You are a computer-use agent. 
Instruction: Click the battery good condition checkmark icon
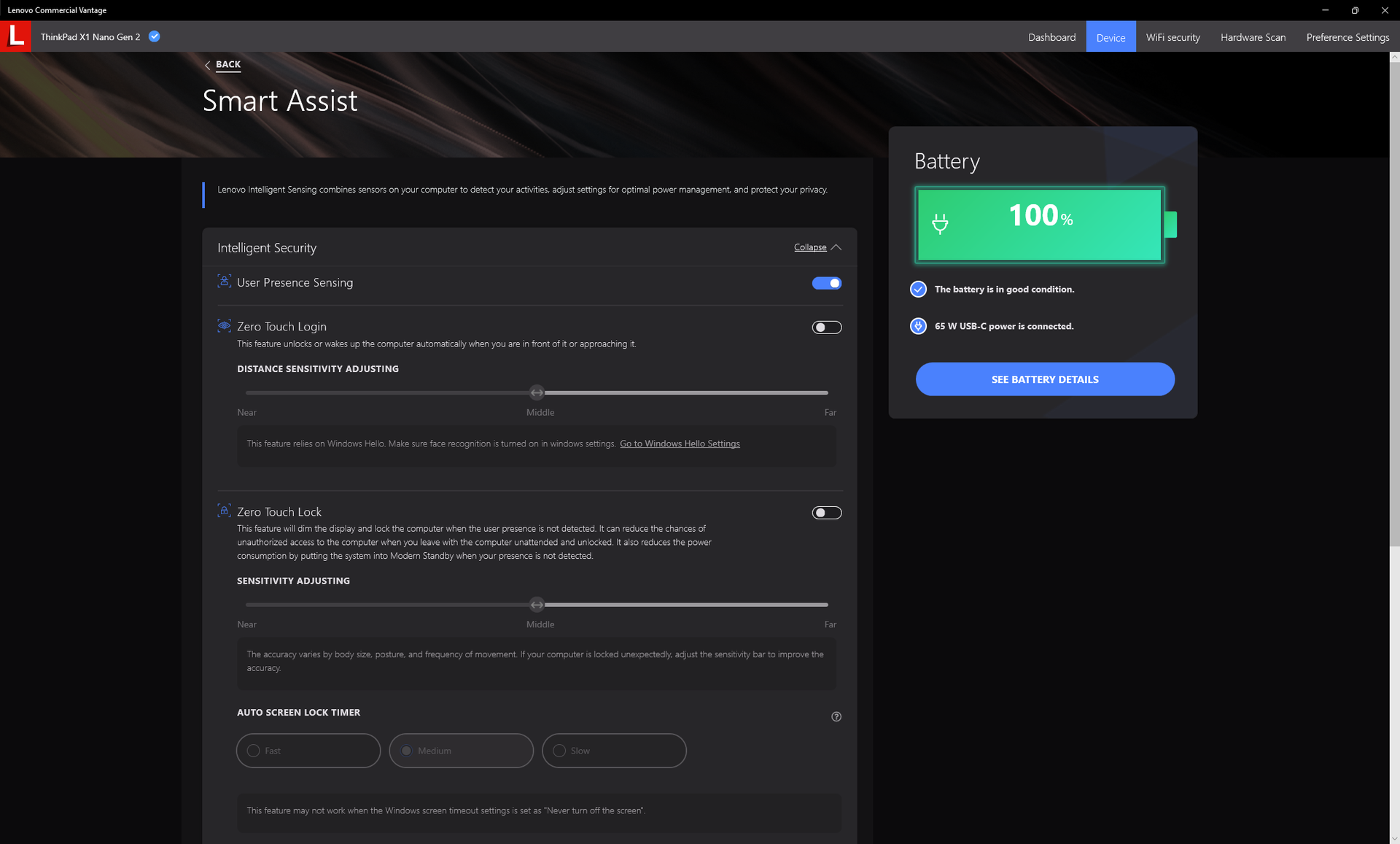tap(918, 289)
